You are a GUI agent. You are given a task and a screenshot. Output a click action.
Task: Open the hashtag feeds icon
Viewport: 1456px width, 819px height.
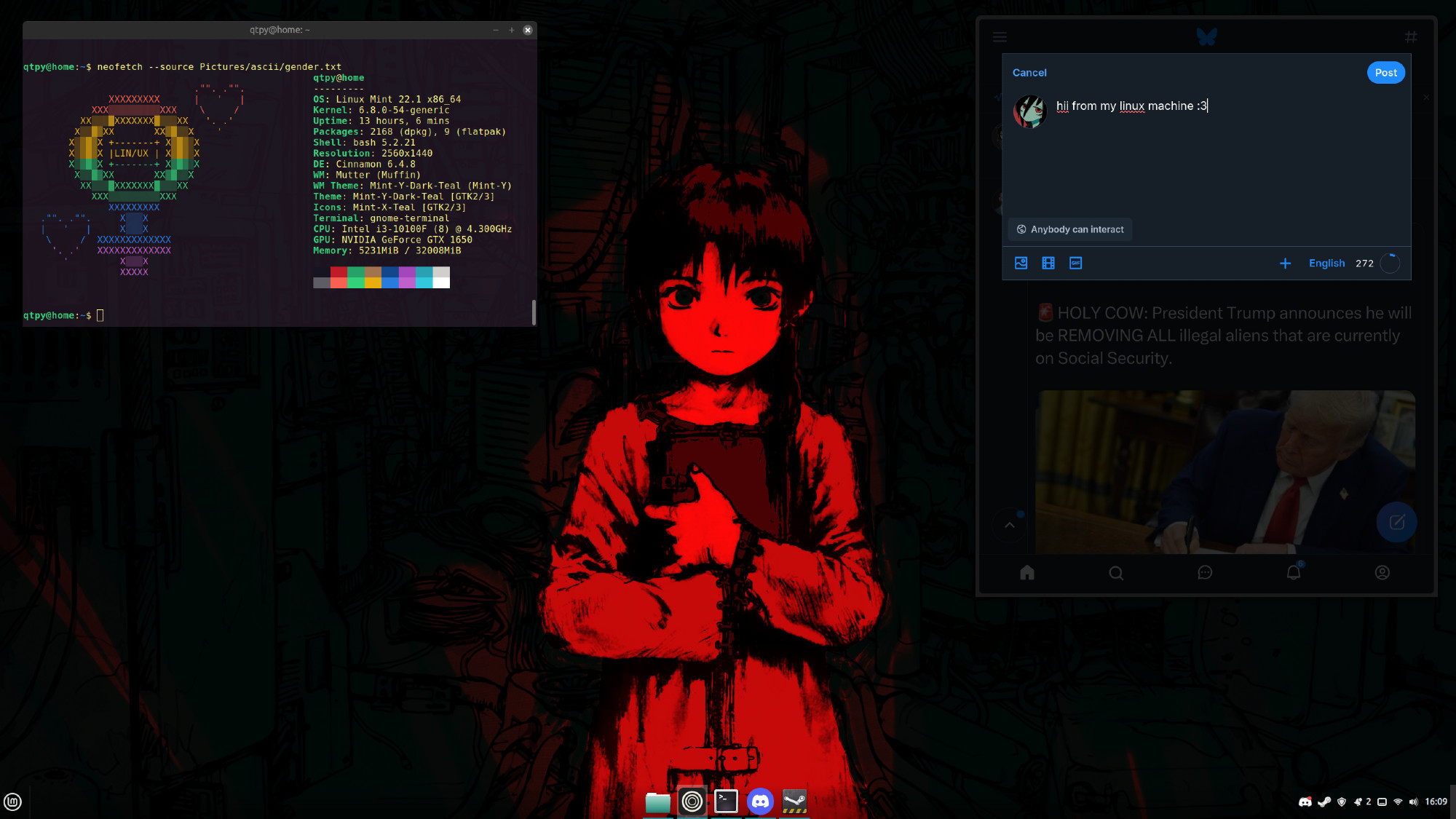(x=1411, y=36)
